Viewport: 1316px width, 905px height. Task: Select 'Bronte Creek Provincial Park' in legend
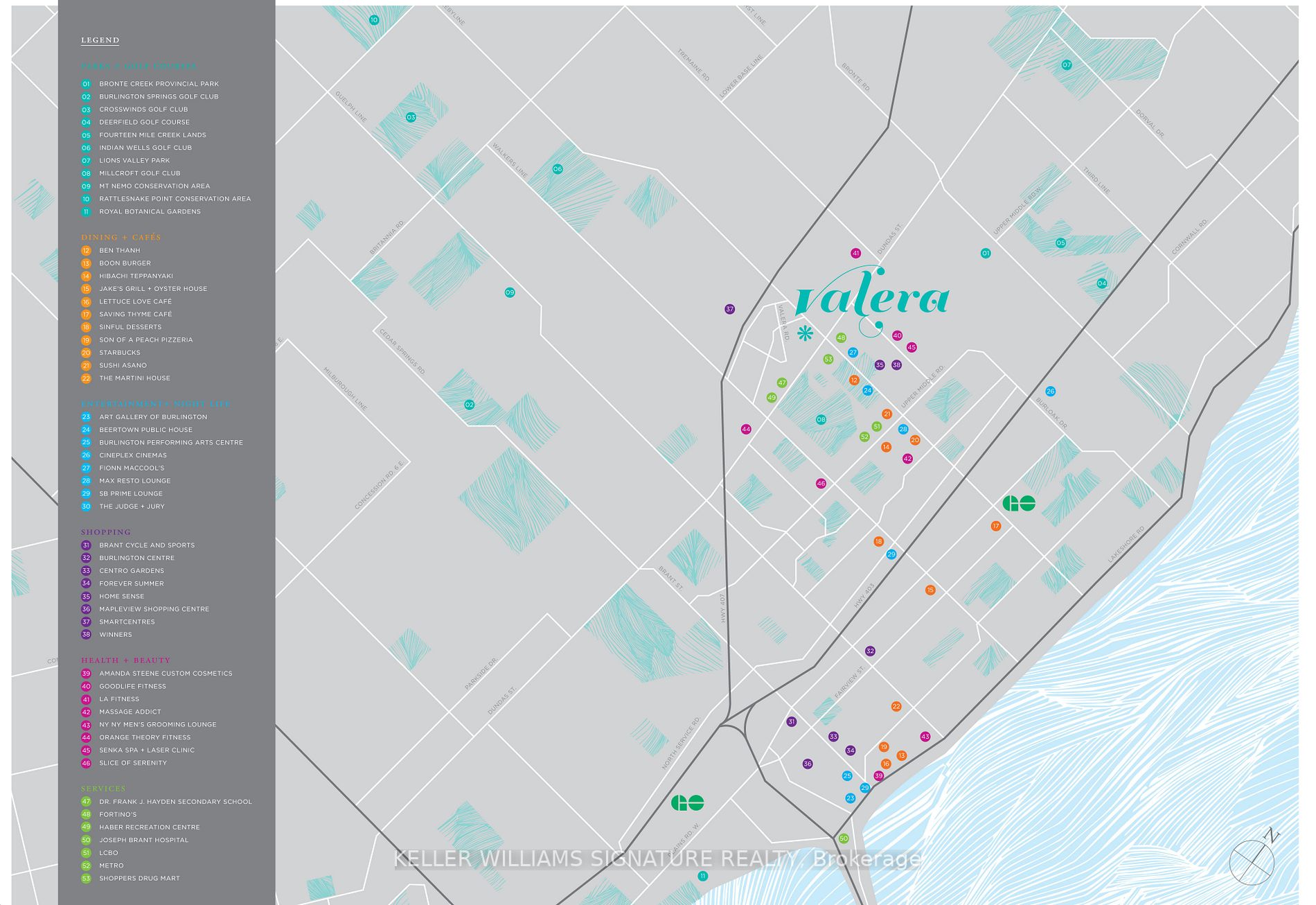(159, 84)
